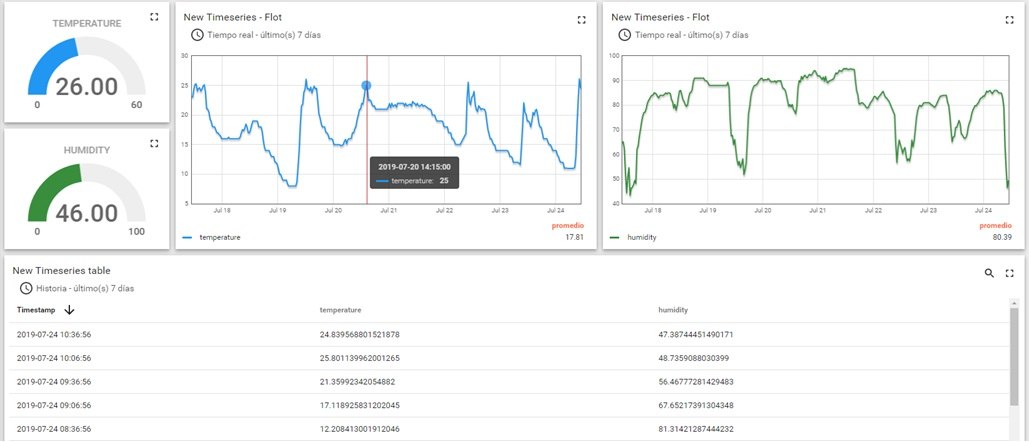Click the 'New Timeseries table' title

pyautogui.click(x=62, y=270)
